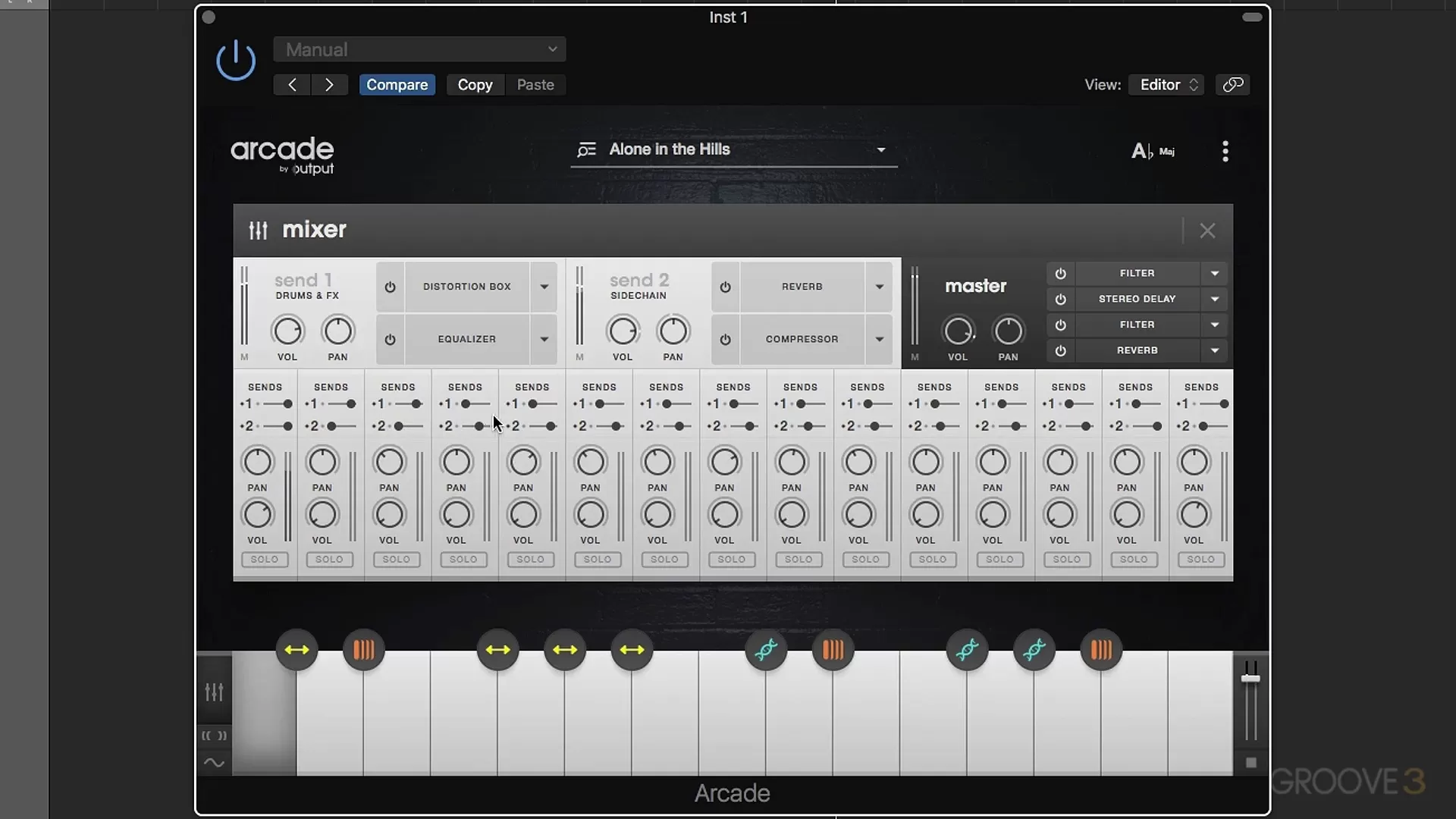Click the first yellow double-arrow key badge
Image resolution: width=1456 pixels, height=819 pixels.
pyautogui.click(x=297, y=650)
